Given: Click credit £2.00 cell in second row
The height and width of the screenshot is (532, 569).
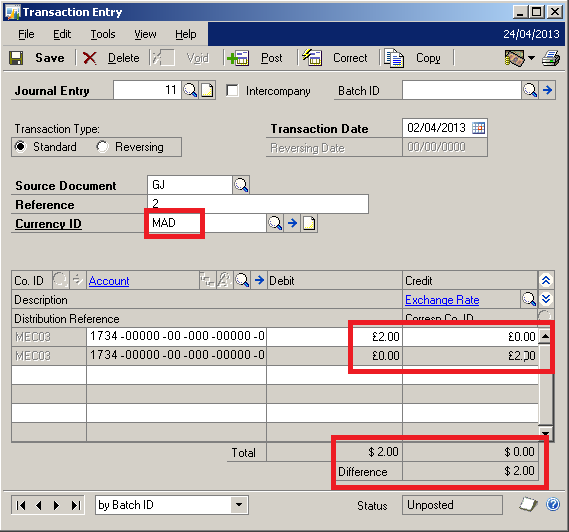Looking at the screenshot, I should [x=470, y=356].
